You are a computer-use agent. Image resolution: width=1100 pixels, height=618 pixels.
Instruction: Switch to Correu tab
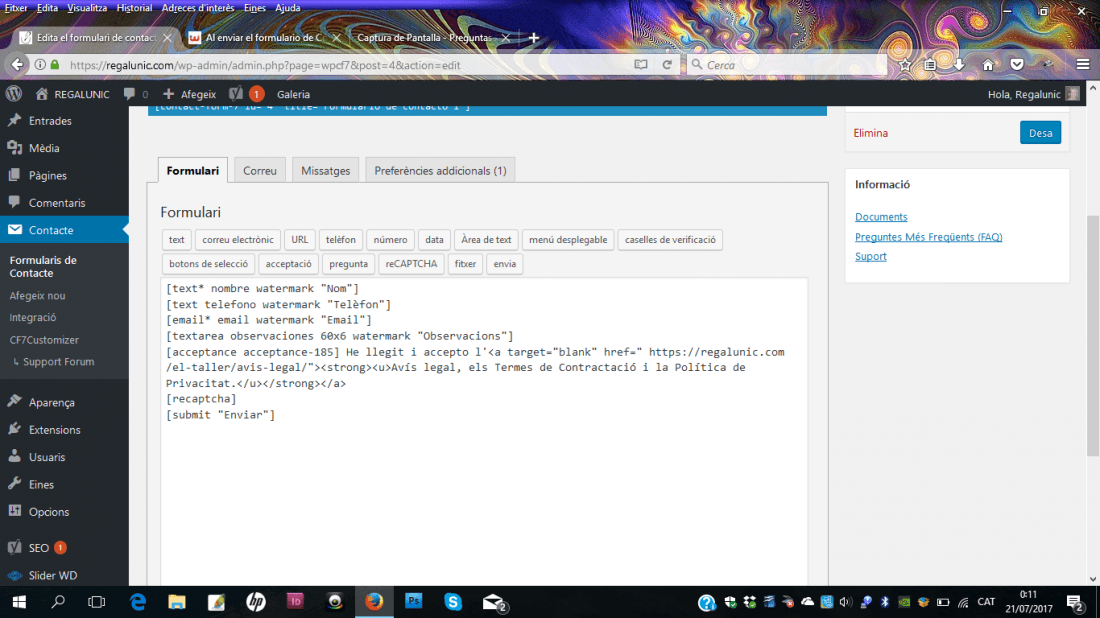point(260,170)
